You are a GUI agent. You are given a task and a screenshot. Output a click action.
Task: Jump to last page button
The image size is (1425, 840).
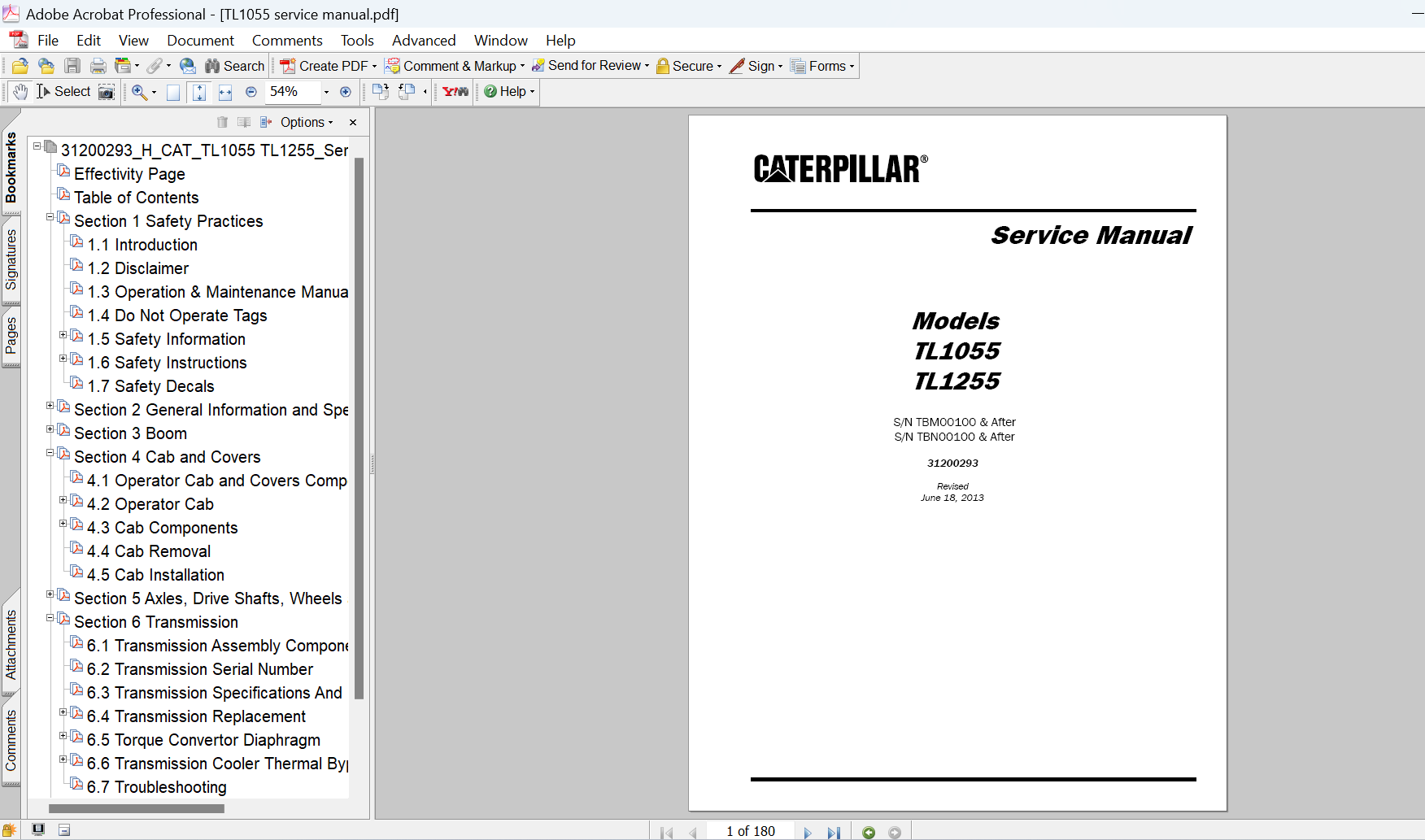pyautogui.click(x=833, y=832)
